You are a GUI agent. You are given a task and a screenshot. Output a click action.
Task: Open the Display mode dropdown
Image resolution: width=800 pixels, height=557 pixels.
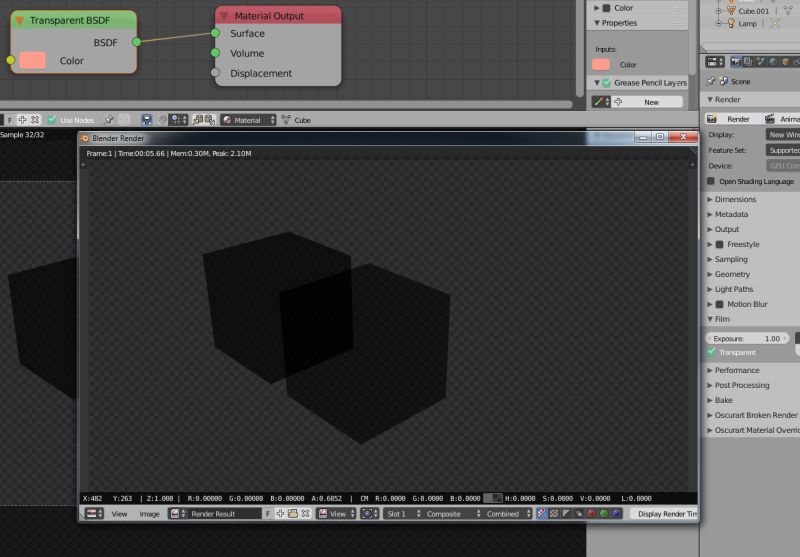coord(783,135)
